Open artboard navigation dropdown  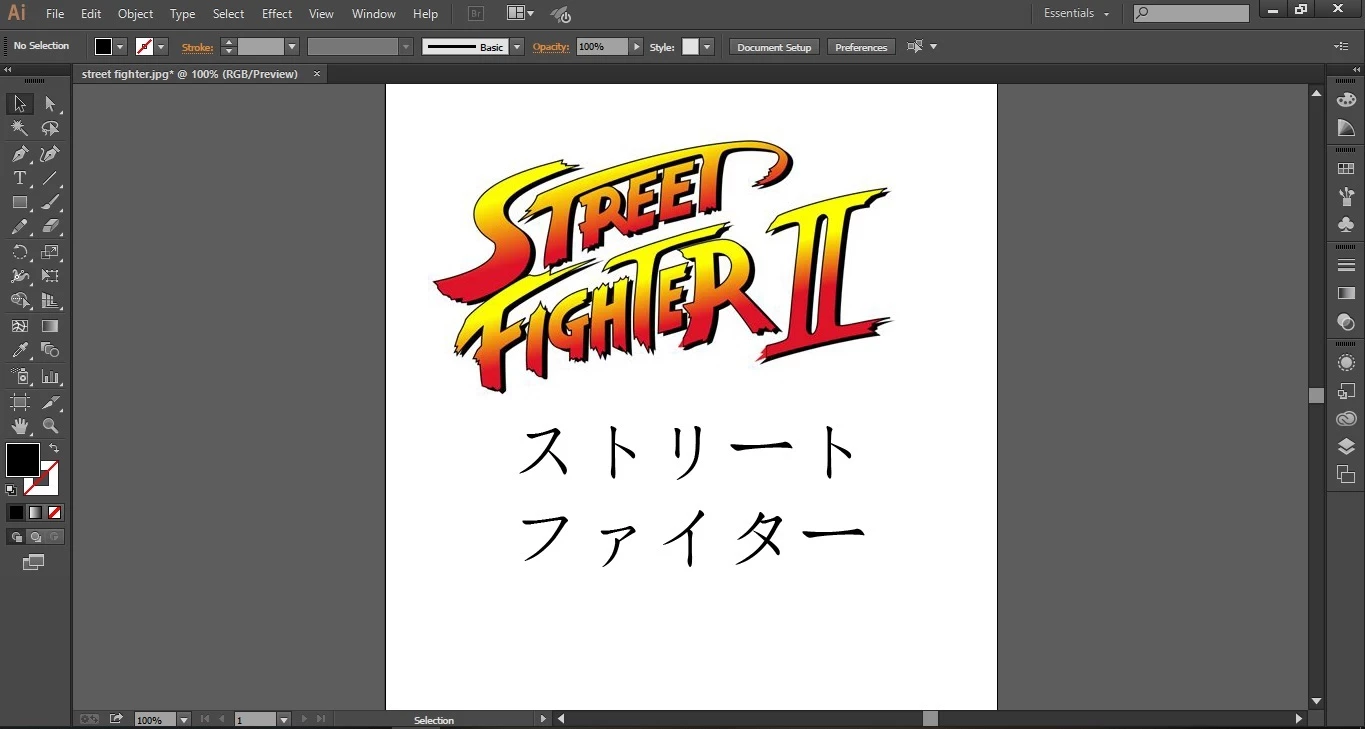coord(284,720)
